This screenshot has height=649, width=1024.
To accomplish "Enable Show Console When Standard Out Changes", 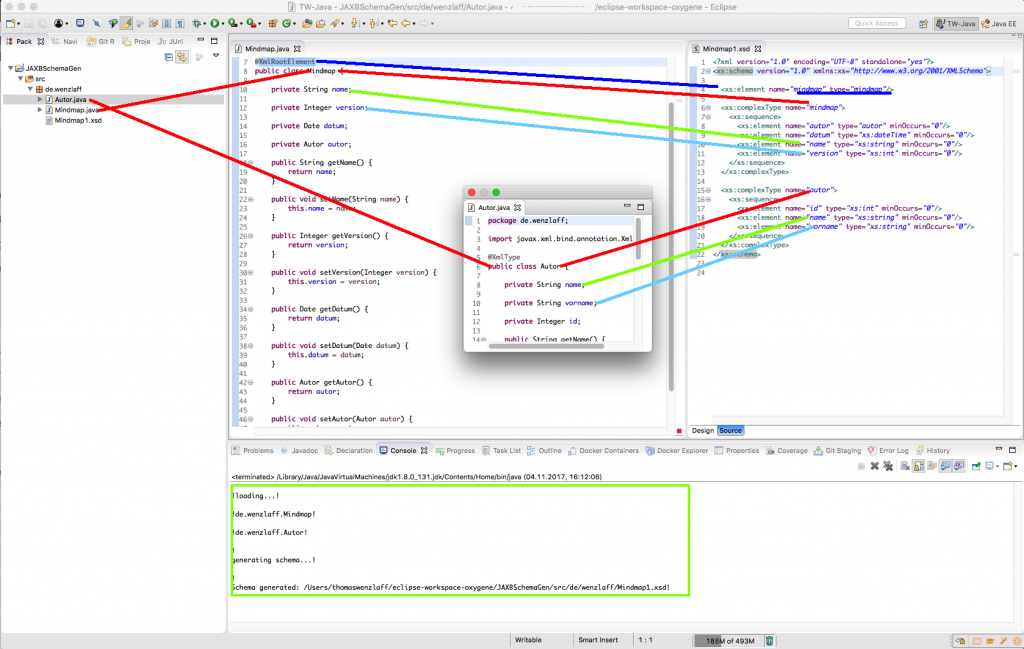I will pos(945,466).
